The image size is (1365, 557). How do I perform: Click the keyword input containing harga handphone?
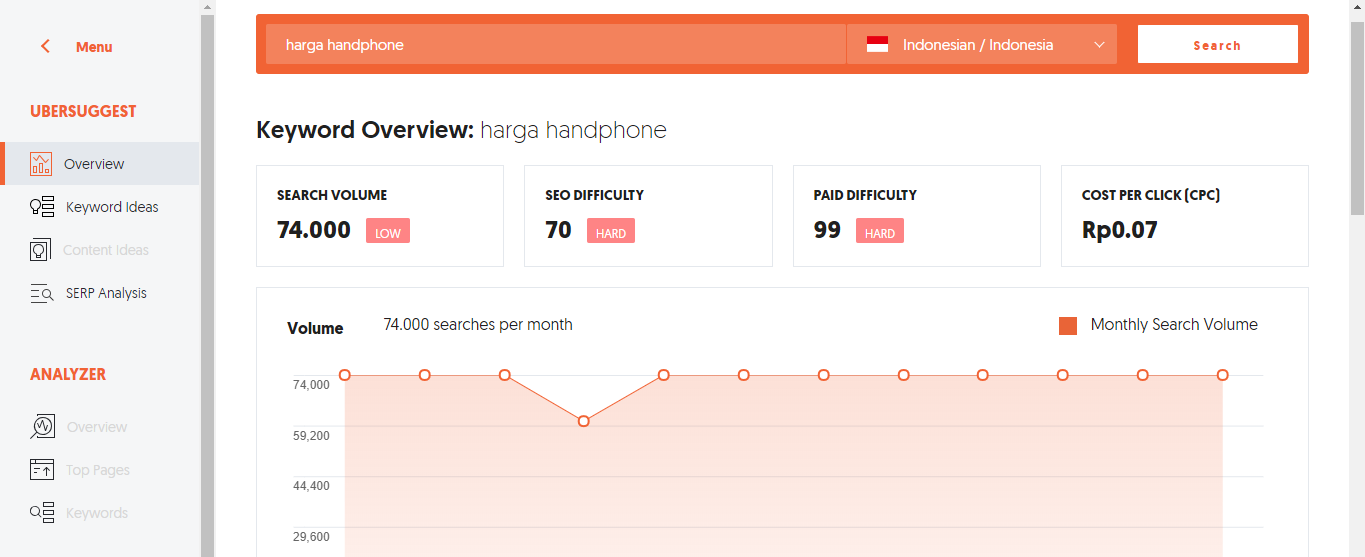[556, 45]
